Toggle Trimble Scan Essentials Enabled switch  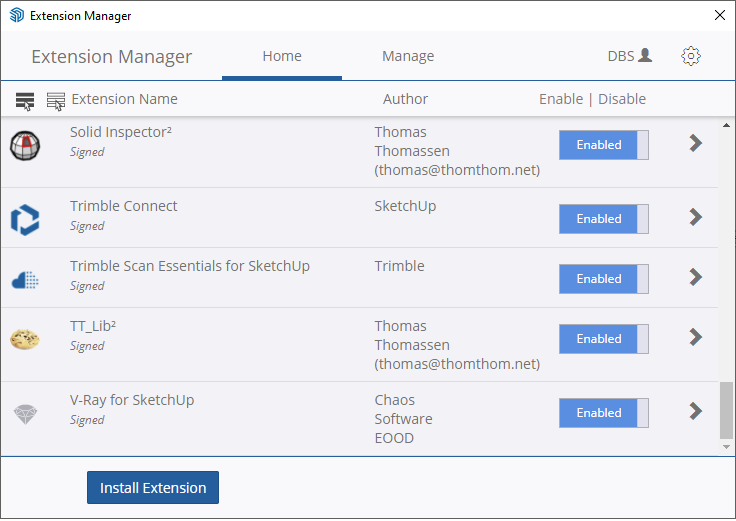click(x=604, y=279)
